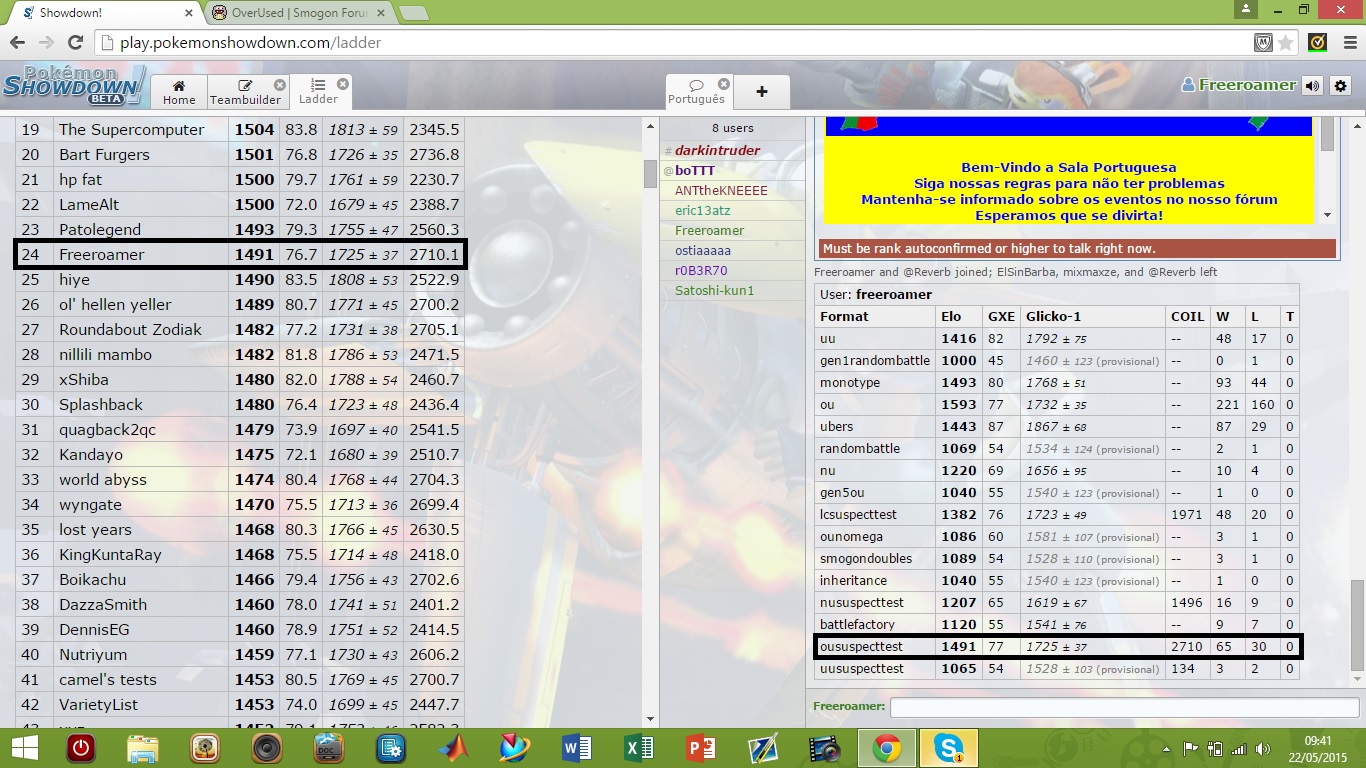Click the 'lcsuspecttest' format row
This screenshot has width=1366, height=768.
point(1057,515)
